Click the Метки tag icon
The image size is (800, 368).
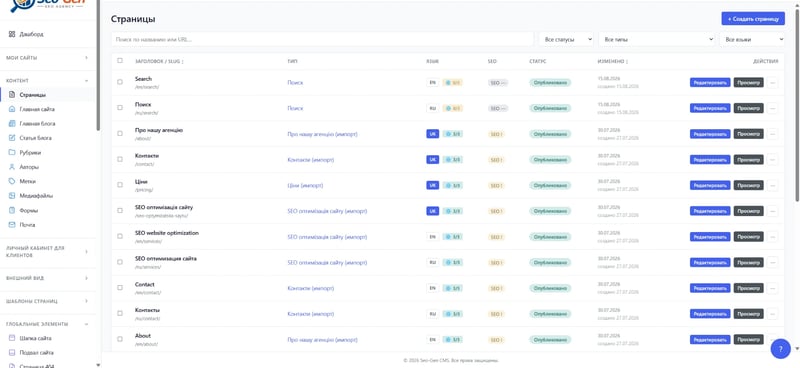(x=12, y=181)
